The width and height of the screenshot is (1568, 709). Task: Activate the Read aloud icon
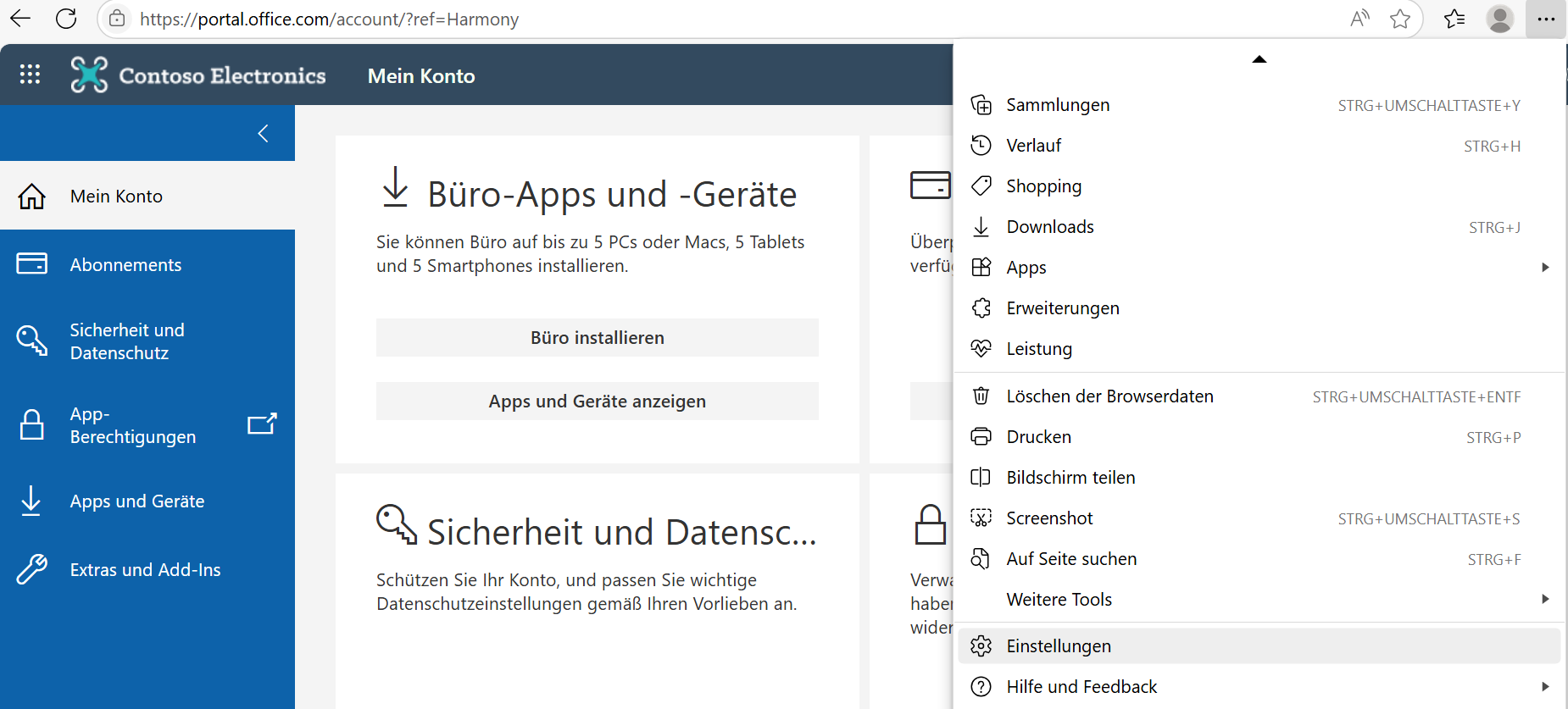1359,19
